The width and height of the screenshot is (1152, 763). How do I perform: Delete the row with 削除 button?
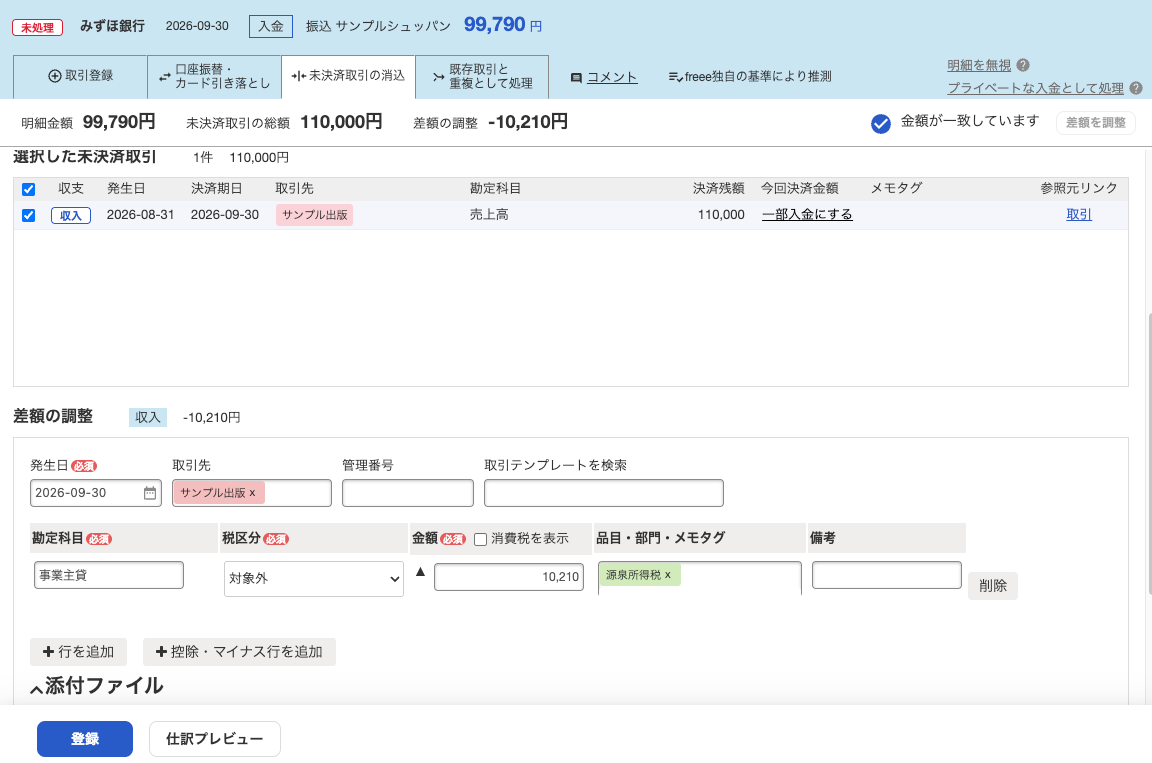993,586
